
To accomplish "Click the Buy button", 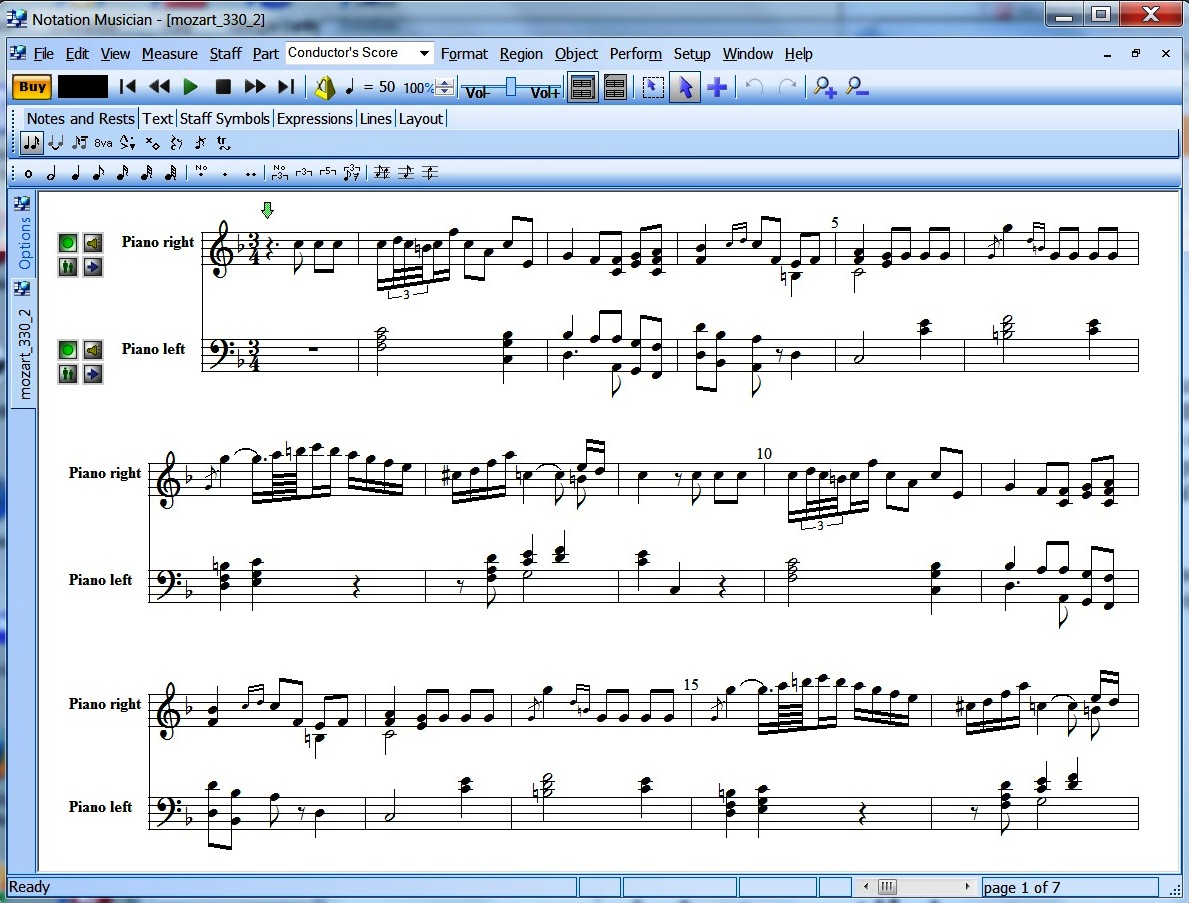I will pyautogui.click(x=31, y=87).
